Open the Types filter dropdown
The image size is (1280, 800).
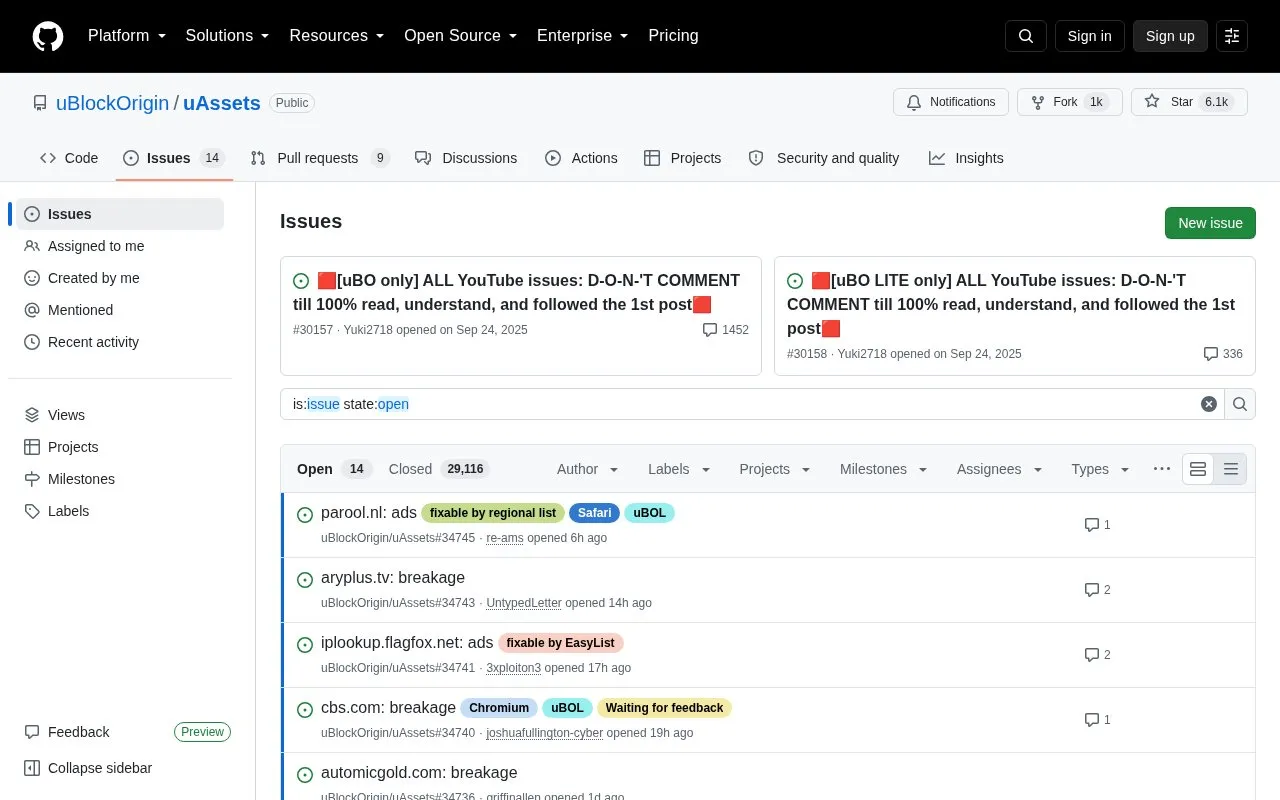(x=1100, y=469)
